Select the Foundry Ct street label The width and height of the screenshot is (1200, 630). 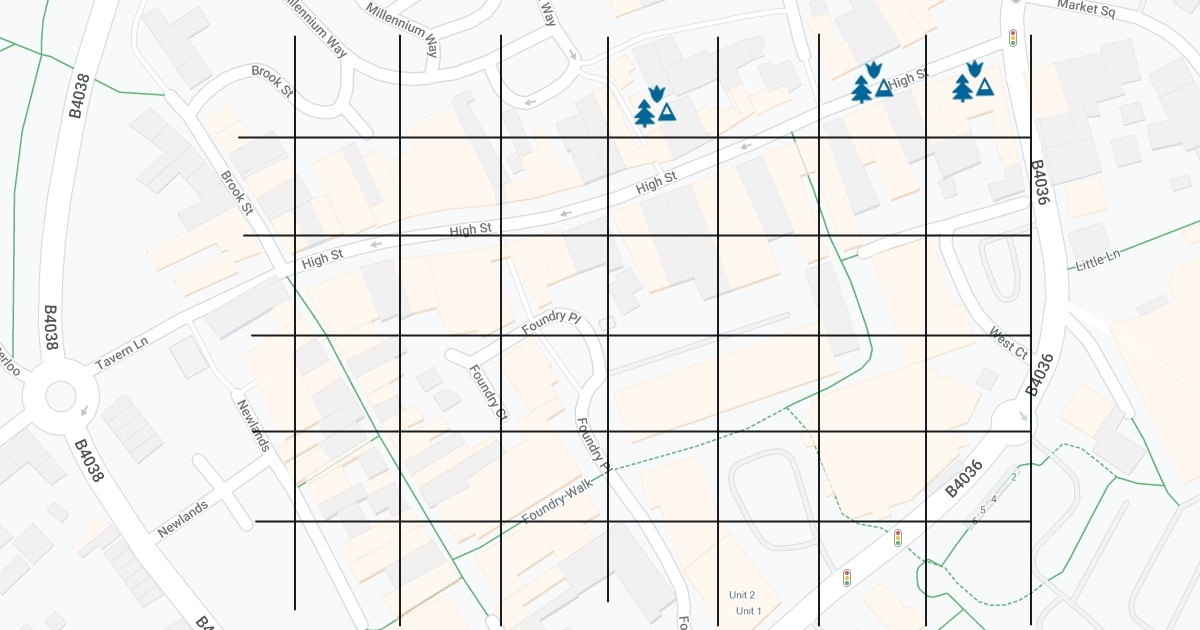click(x=489, y=392)
